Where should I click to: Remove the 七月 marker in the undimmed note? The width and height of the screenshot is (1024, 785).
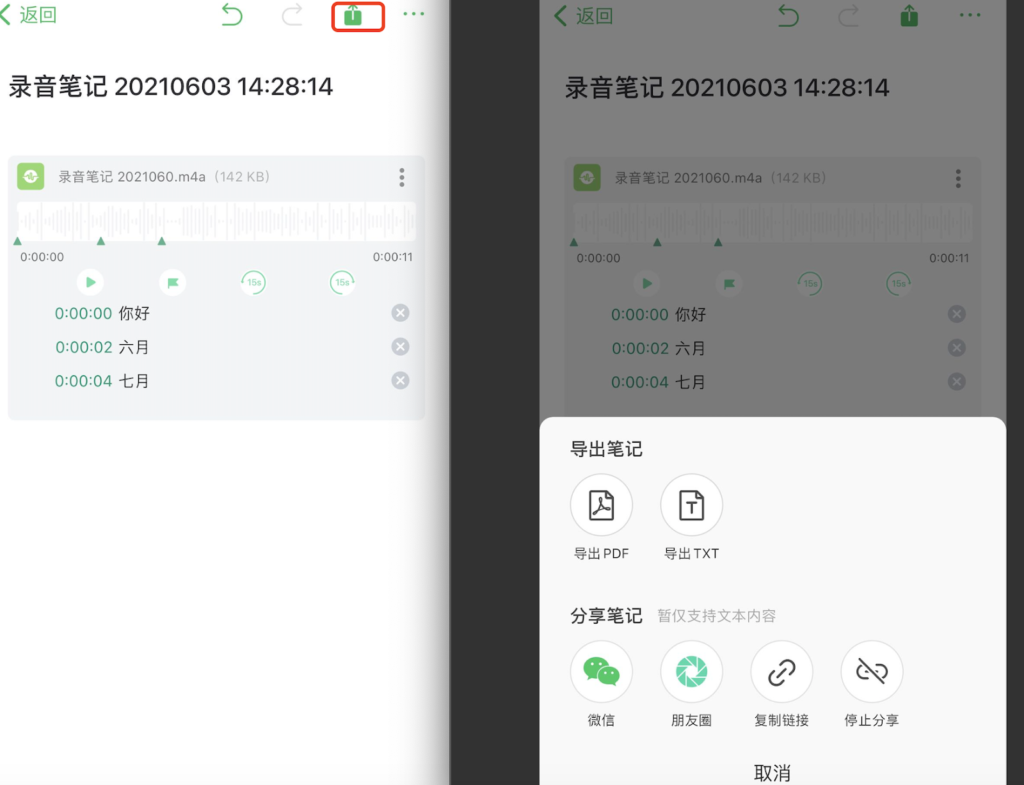click(400, 381)
